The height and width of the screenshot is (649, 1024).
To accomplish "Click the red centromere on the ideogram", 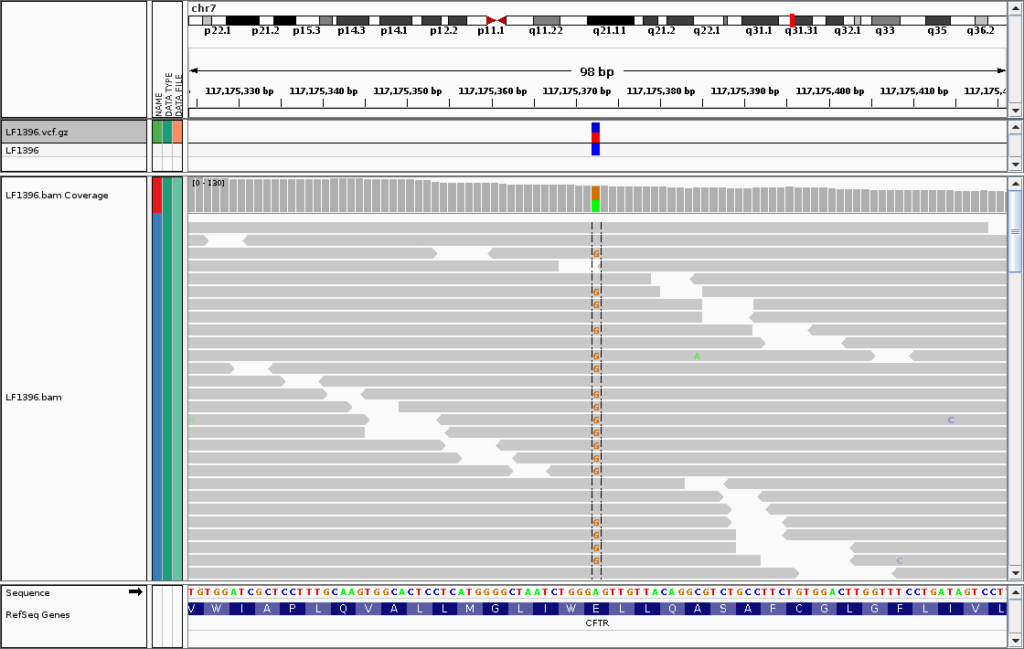I will (496, 20).
